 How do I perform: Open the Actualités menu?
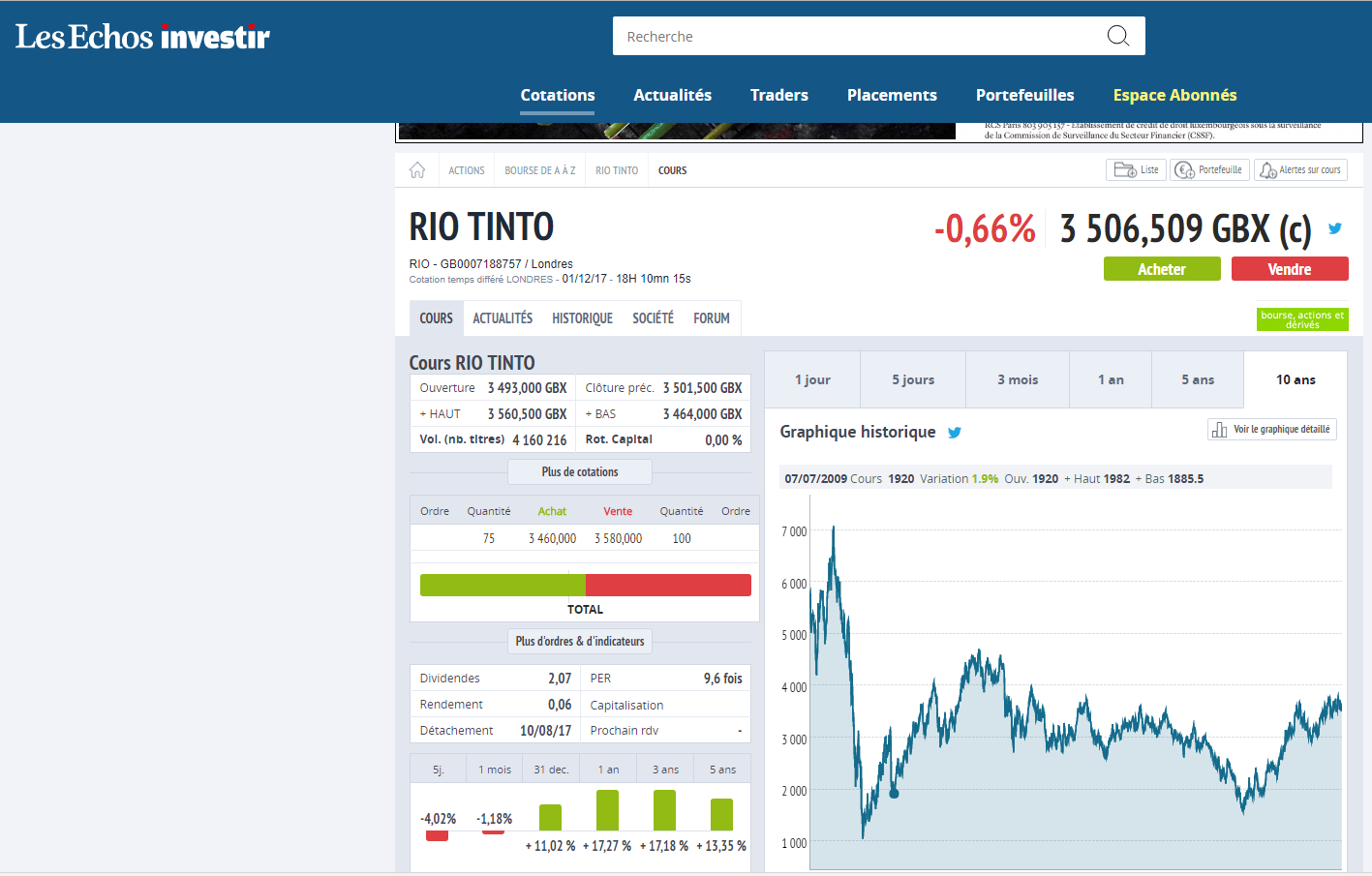[x=672, y=95]
